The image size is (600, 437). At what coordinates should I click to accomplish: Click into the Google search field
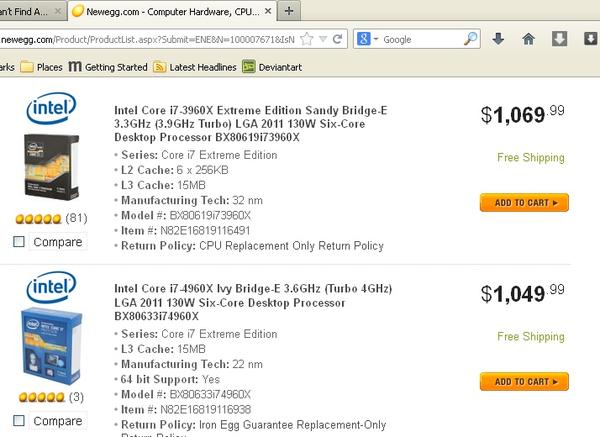(x=420, y=39)
